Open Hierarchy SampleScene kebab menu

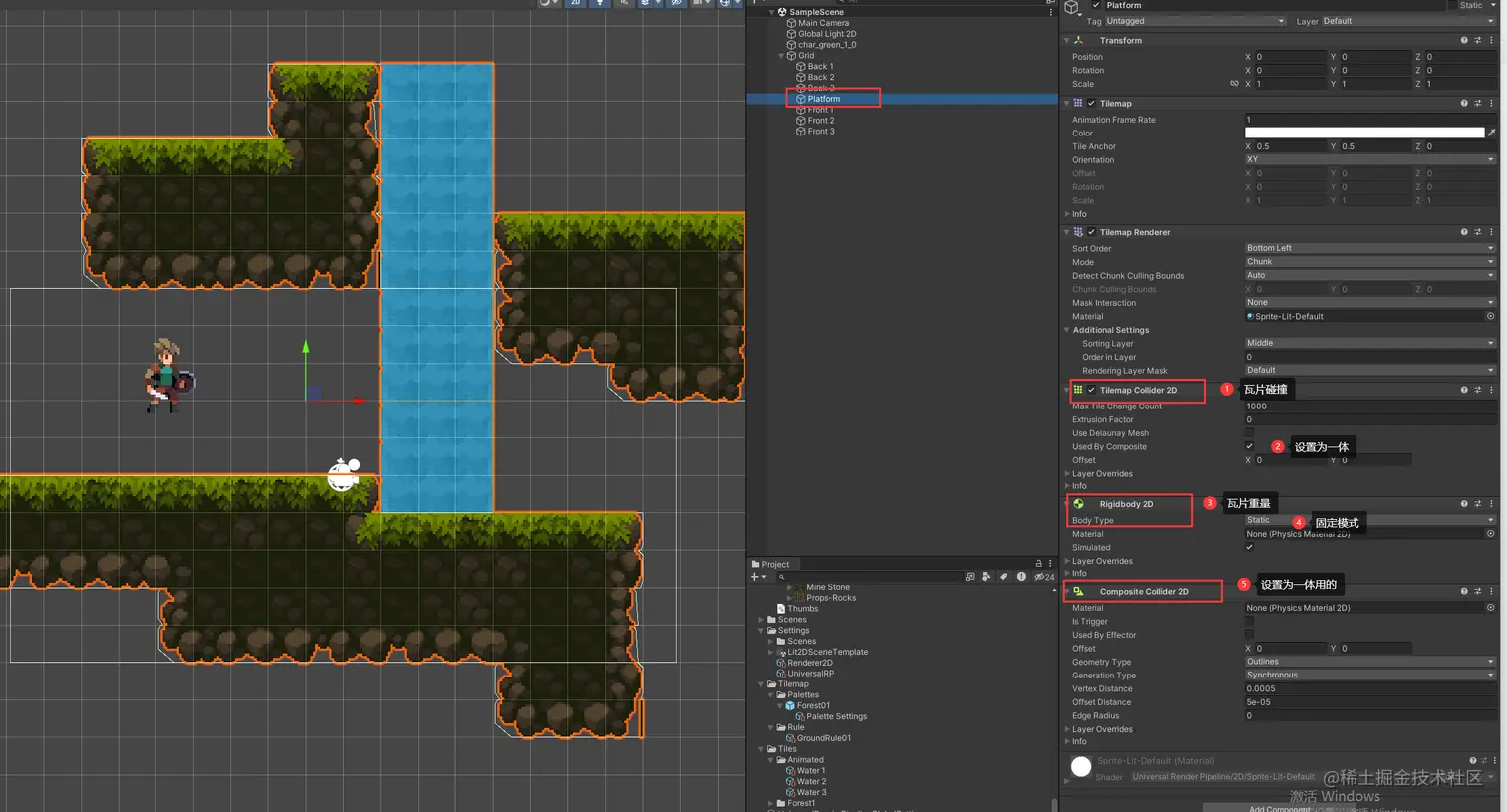point(1050,12)
